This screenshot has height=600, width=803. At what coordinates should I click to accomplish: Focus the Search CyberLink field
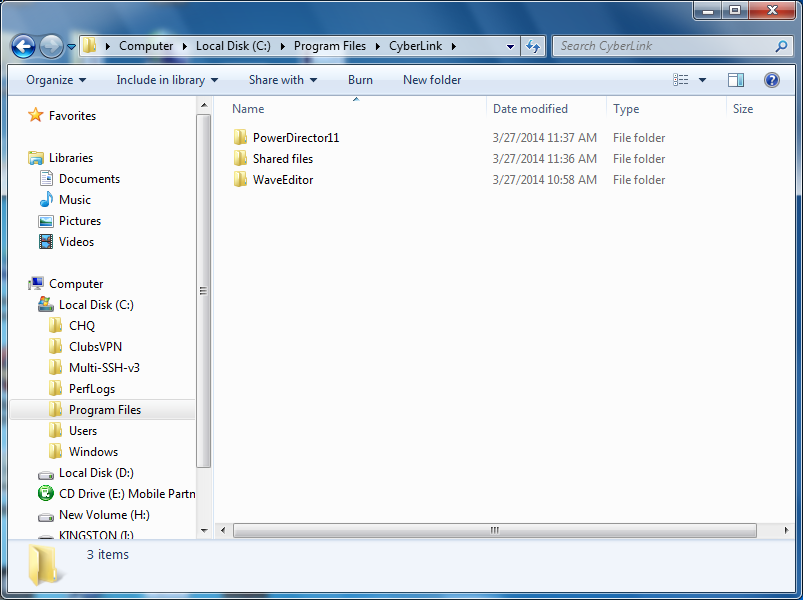pos(672,46)
